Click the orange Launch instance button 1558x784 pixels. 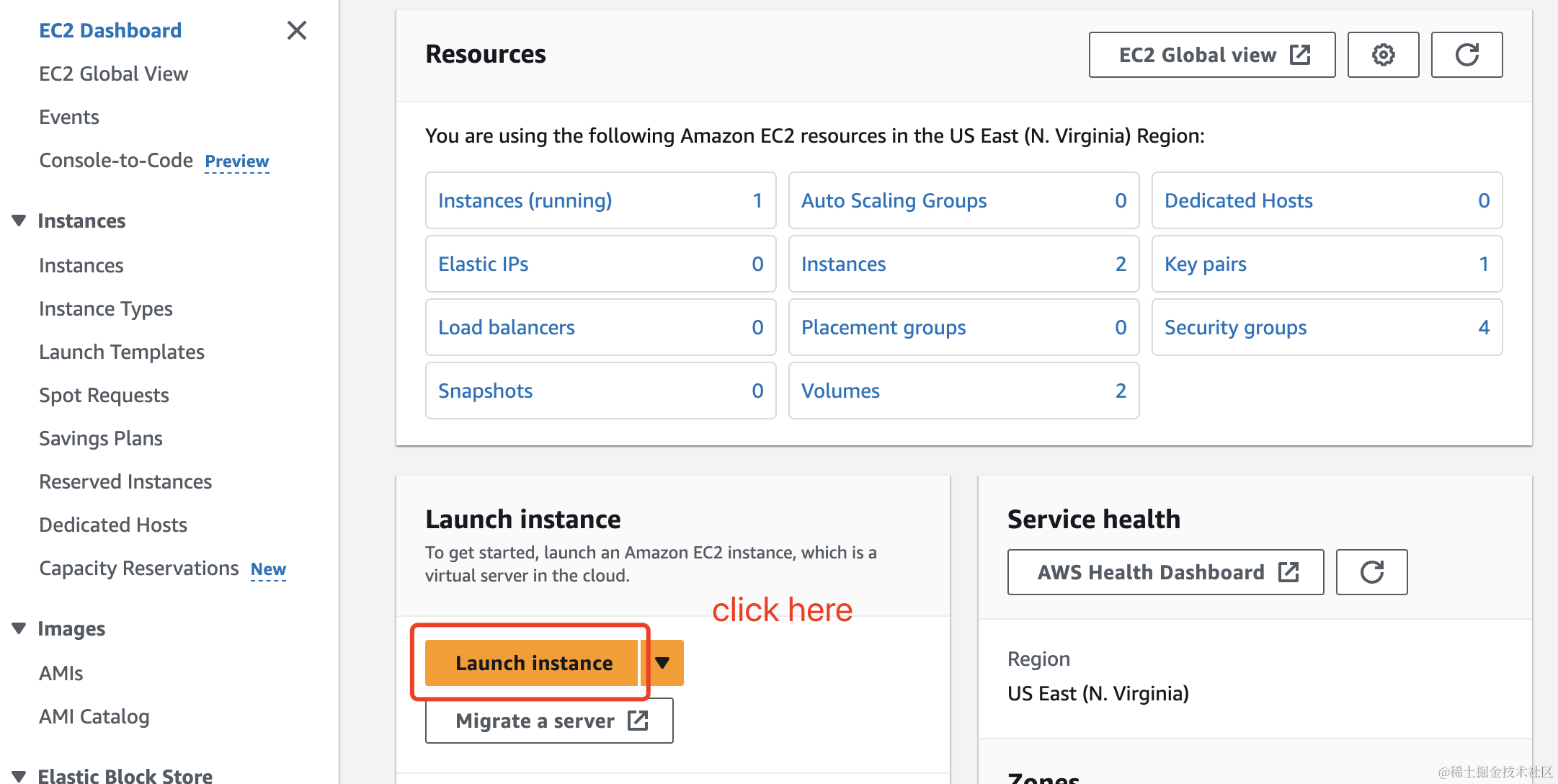tap(532, 663)
